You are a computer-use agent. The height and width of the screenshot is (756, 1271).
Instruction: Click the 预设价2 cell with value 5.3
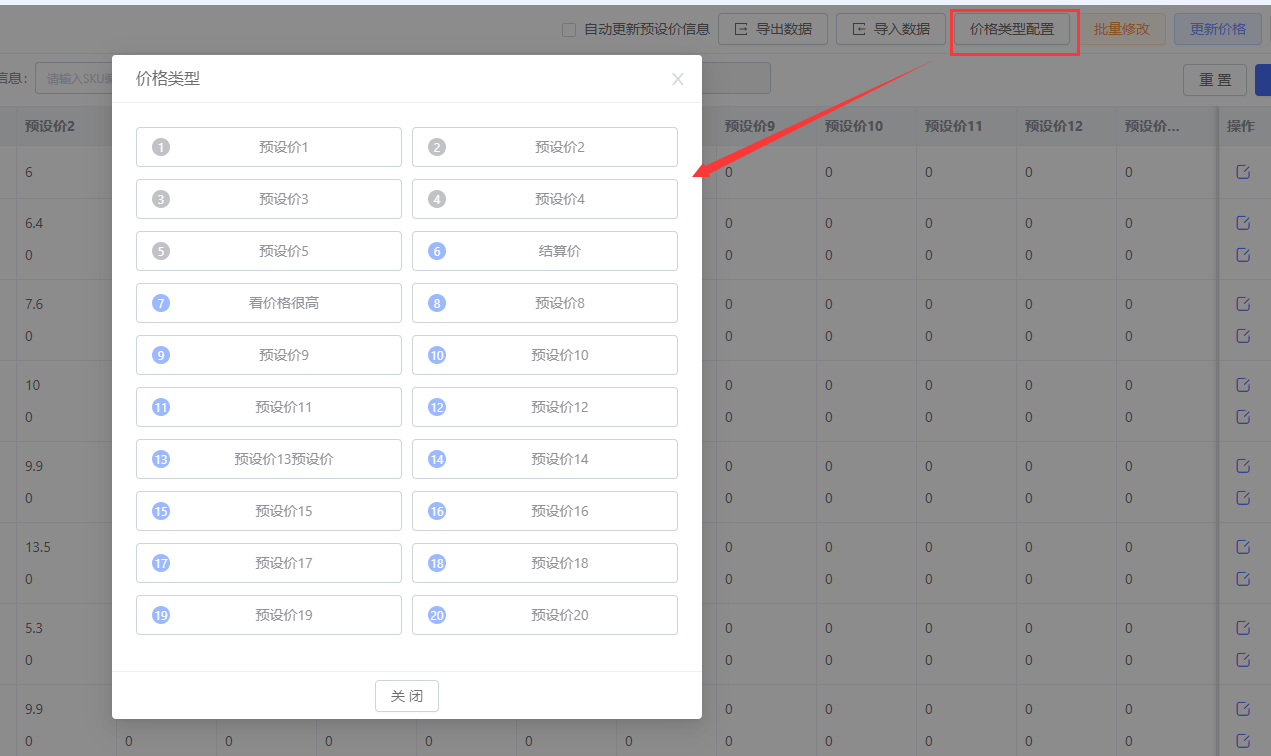point(34,628)
